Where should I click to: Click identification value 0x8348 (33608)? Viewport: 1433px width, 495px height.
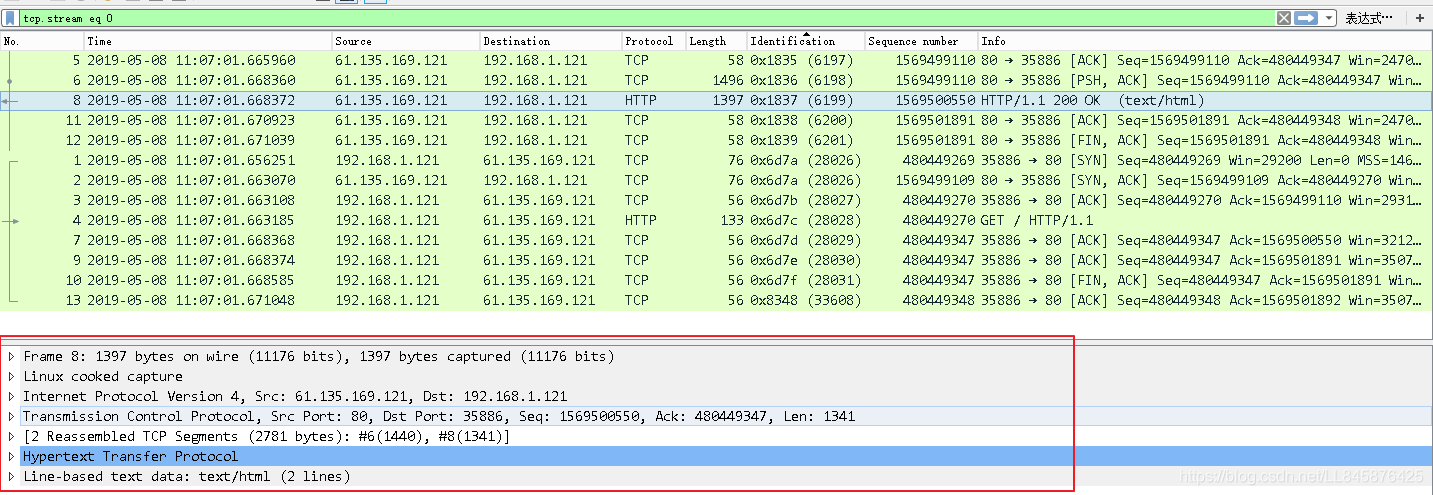pyautogui.click(x=805, y=301)
